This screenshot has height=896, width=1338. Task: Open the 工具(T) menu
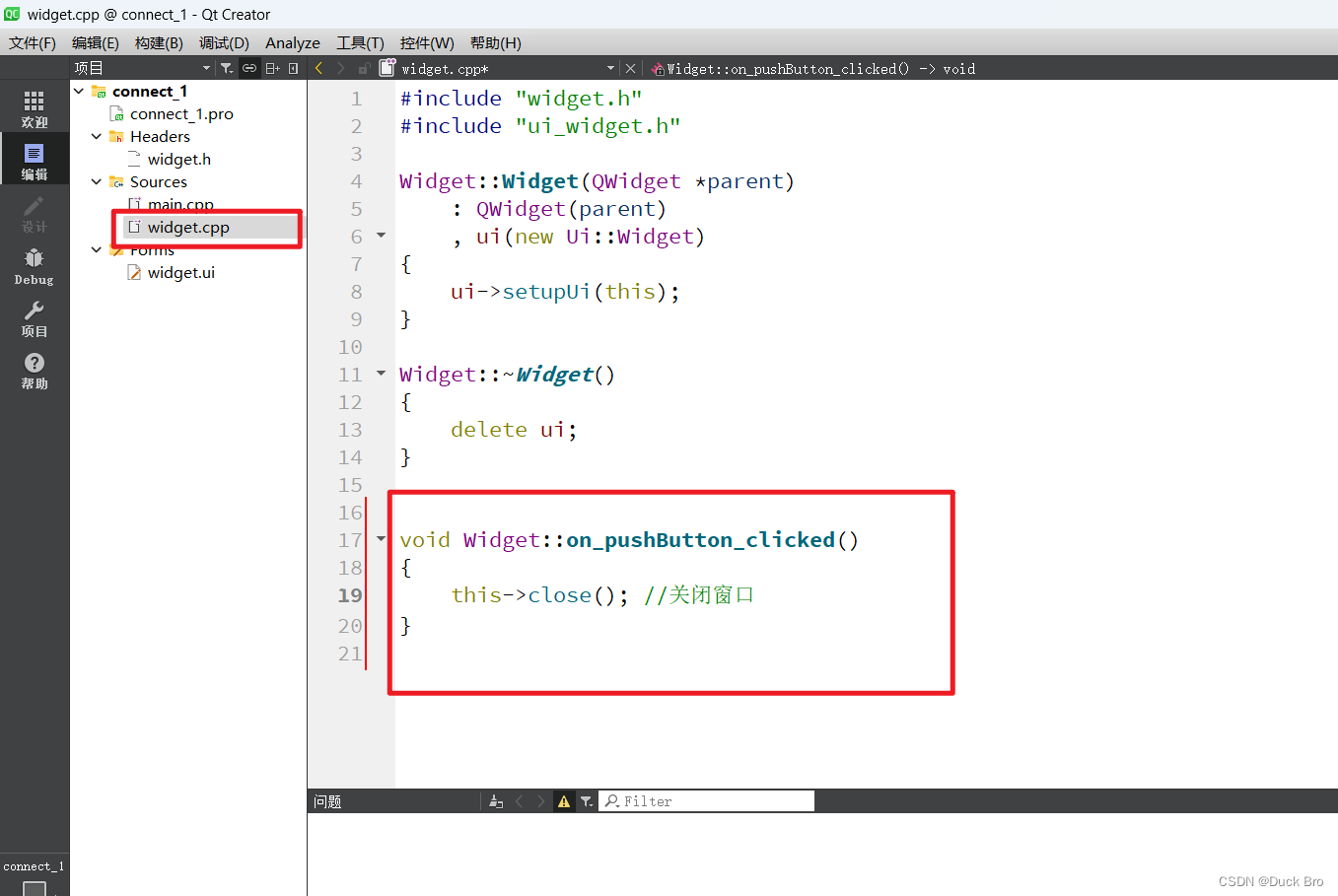pyautogui.click(x=360, y=42)
